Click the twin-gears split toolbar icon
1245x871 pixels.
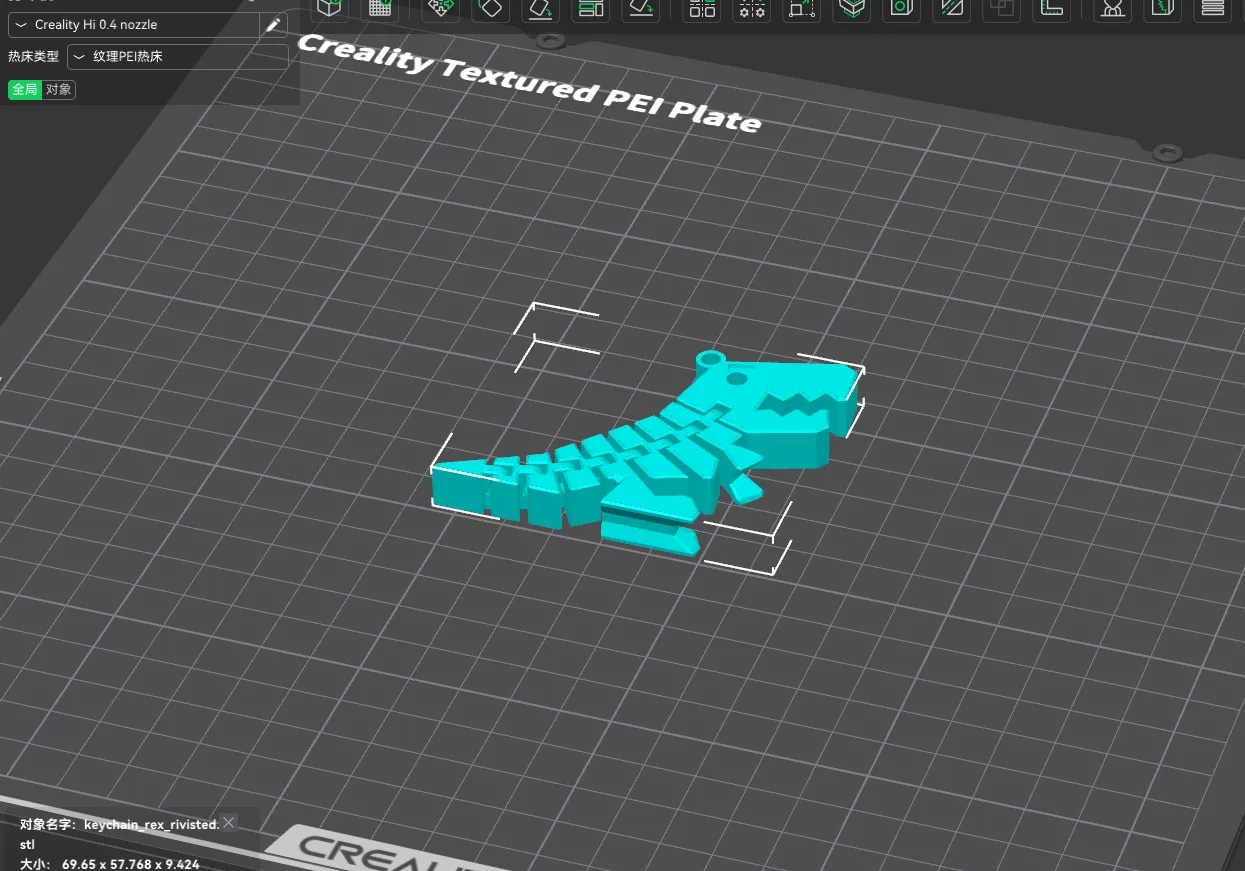point(752,8)
